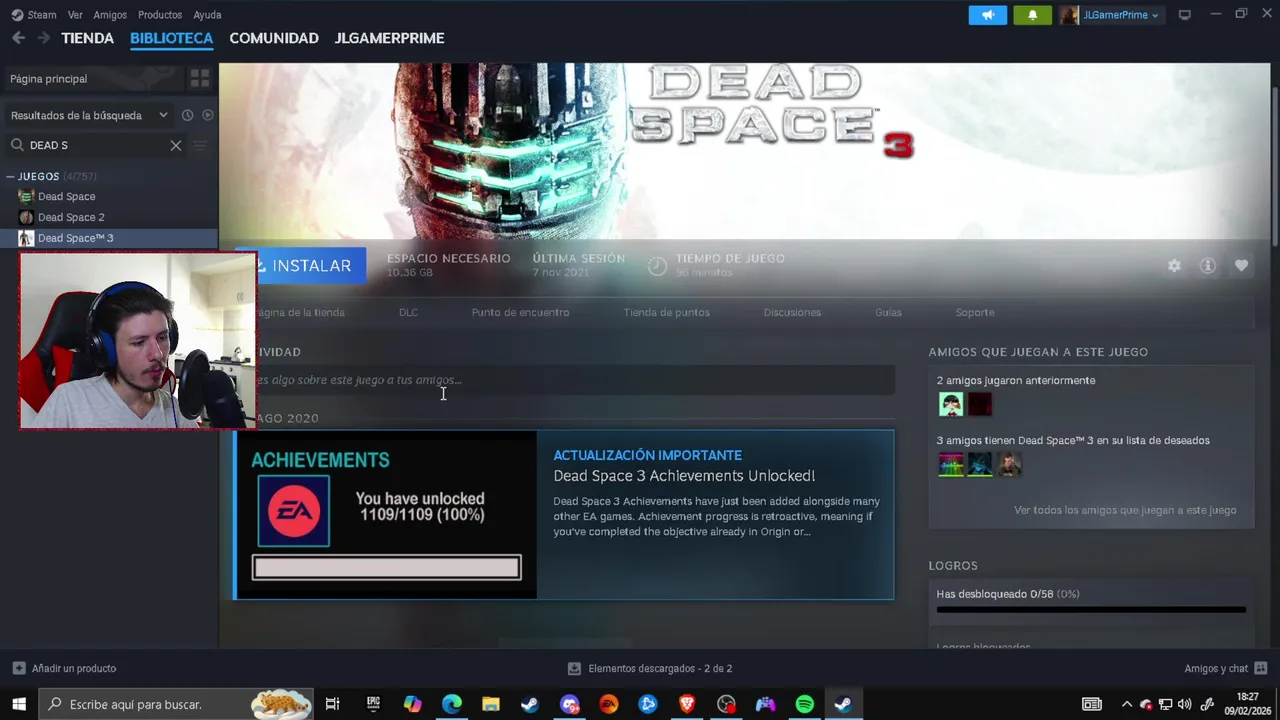Click the clock recent-sort icon

[187, 115]
